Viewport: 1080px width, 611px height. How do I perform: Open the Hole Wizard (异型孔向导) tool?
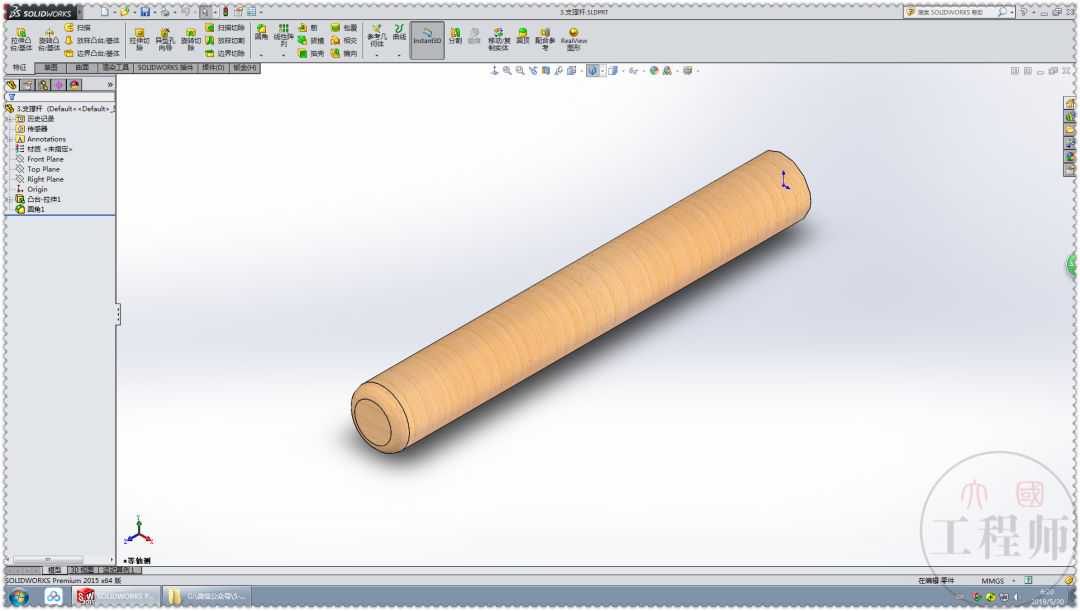tap(164, 38)
